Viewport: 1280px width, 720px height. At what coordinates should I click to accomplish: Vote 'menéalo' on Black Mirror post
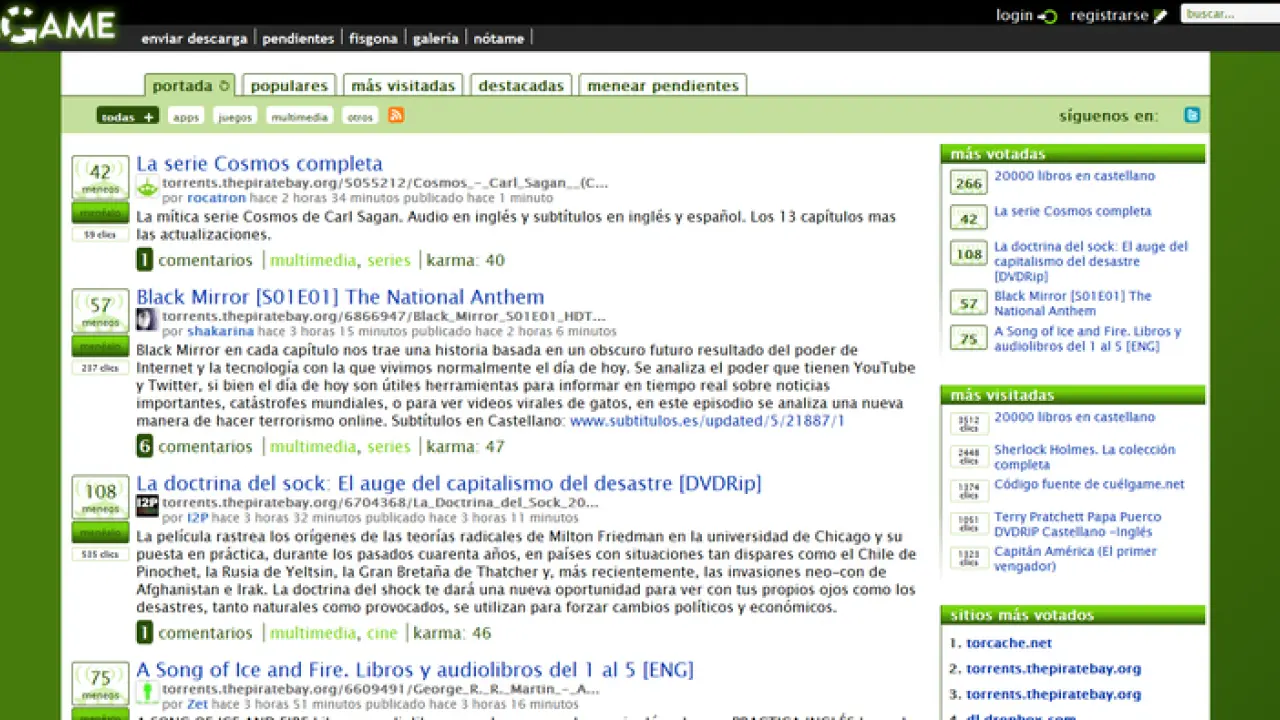(100, 346)
